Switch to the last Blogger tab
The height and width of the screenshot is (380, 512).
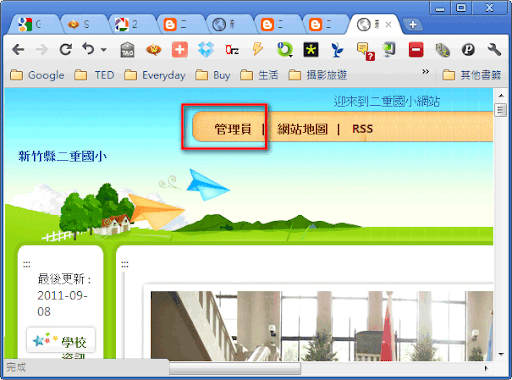327,24
